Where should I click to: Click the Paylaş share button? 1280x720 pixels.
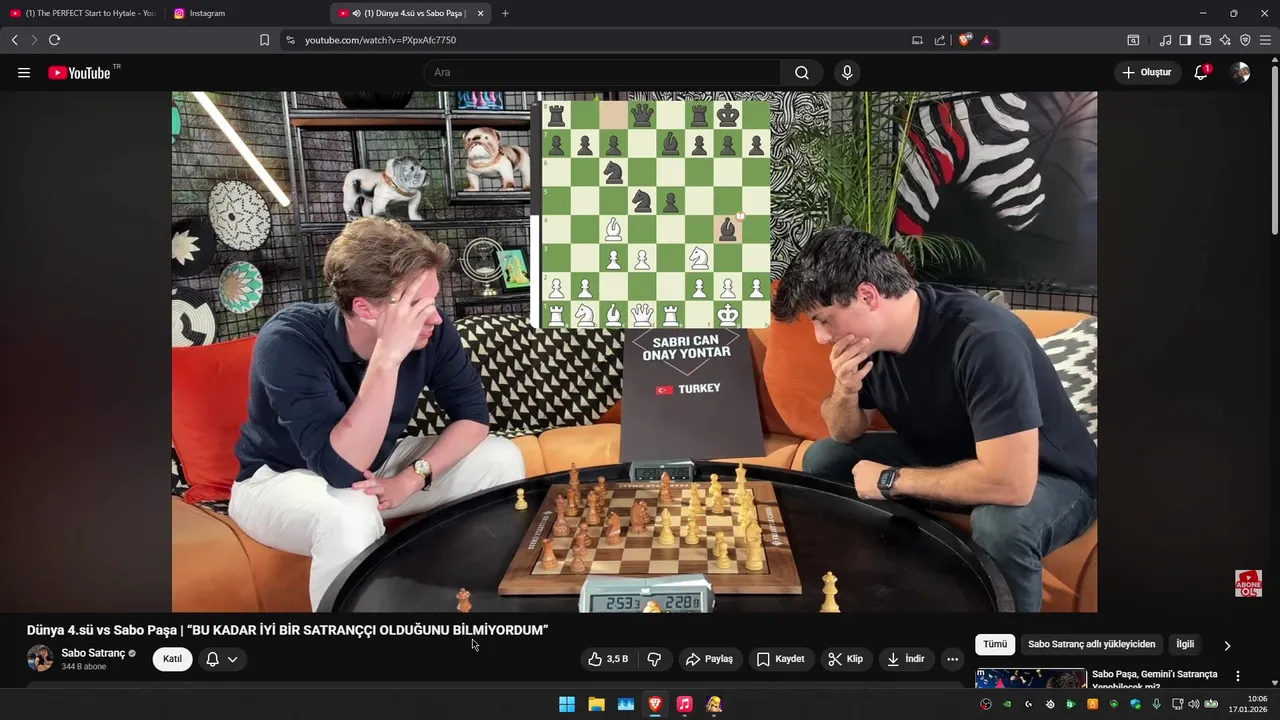(709, 659)
